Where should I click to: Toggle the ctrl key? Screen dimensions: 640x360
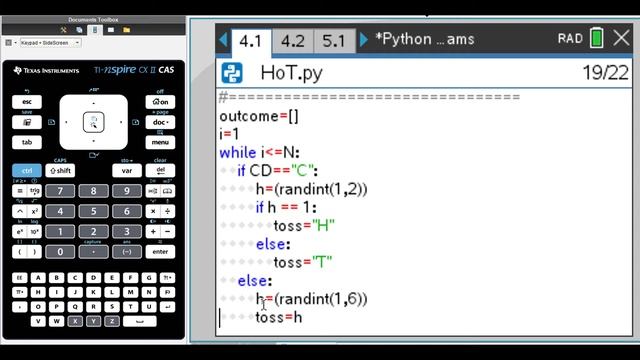pyautogui.click(x=27, y=171)
